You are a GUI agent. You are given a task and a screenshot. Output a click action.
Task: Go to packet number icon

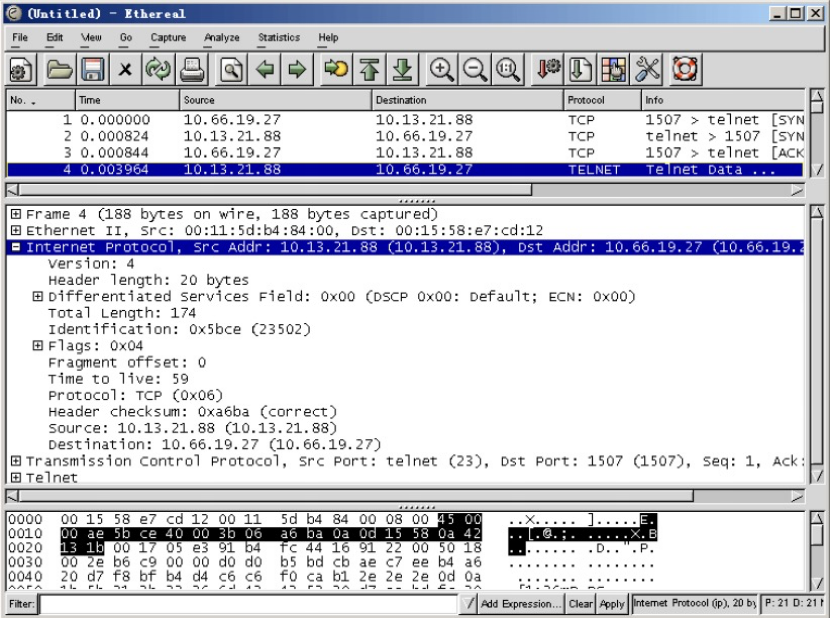coord(336,69)
